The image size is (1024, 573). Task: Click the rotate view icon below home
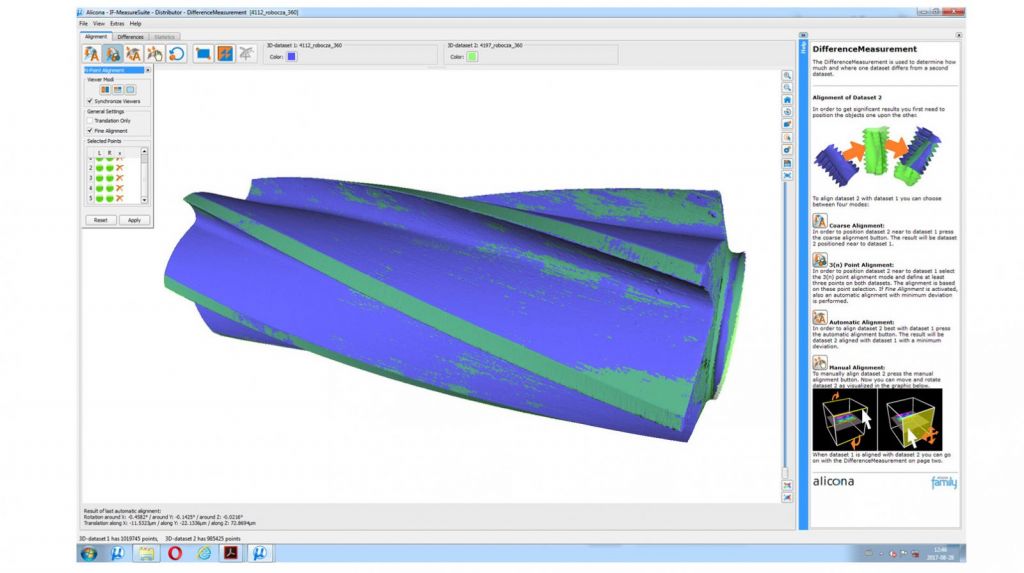(x=788, y=112)
